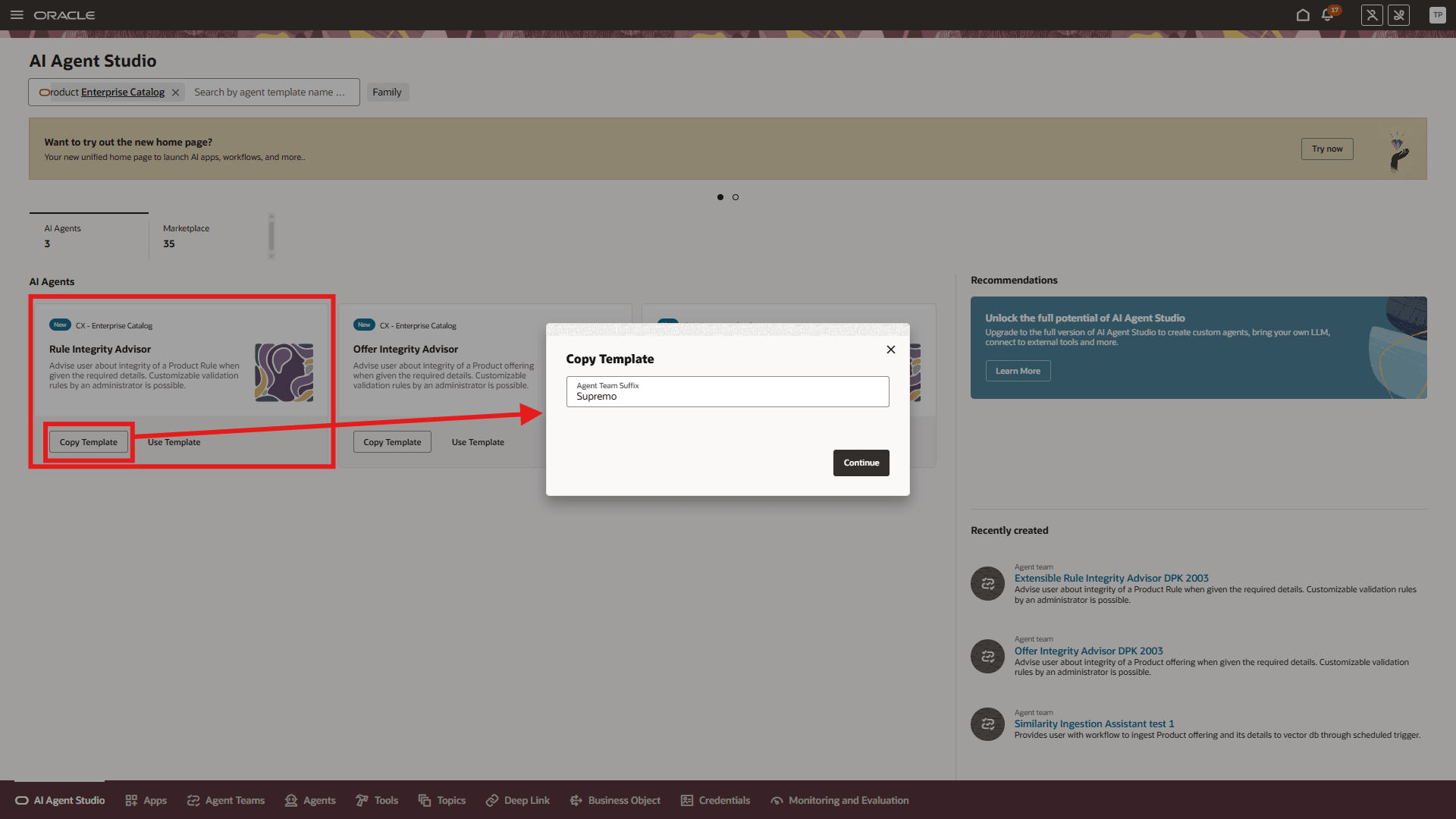Screen dimensions: 1456x819
Task: Click the Rule Integrity Advisor card artwork
Action: click(x=284, y=372)
